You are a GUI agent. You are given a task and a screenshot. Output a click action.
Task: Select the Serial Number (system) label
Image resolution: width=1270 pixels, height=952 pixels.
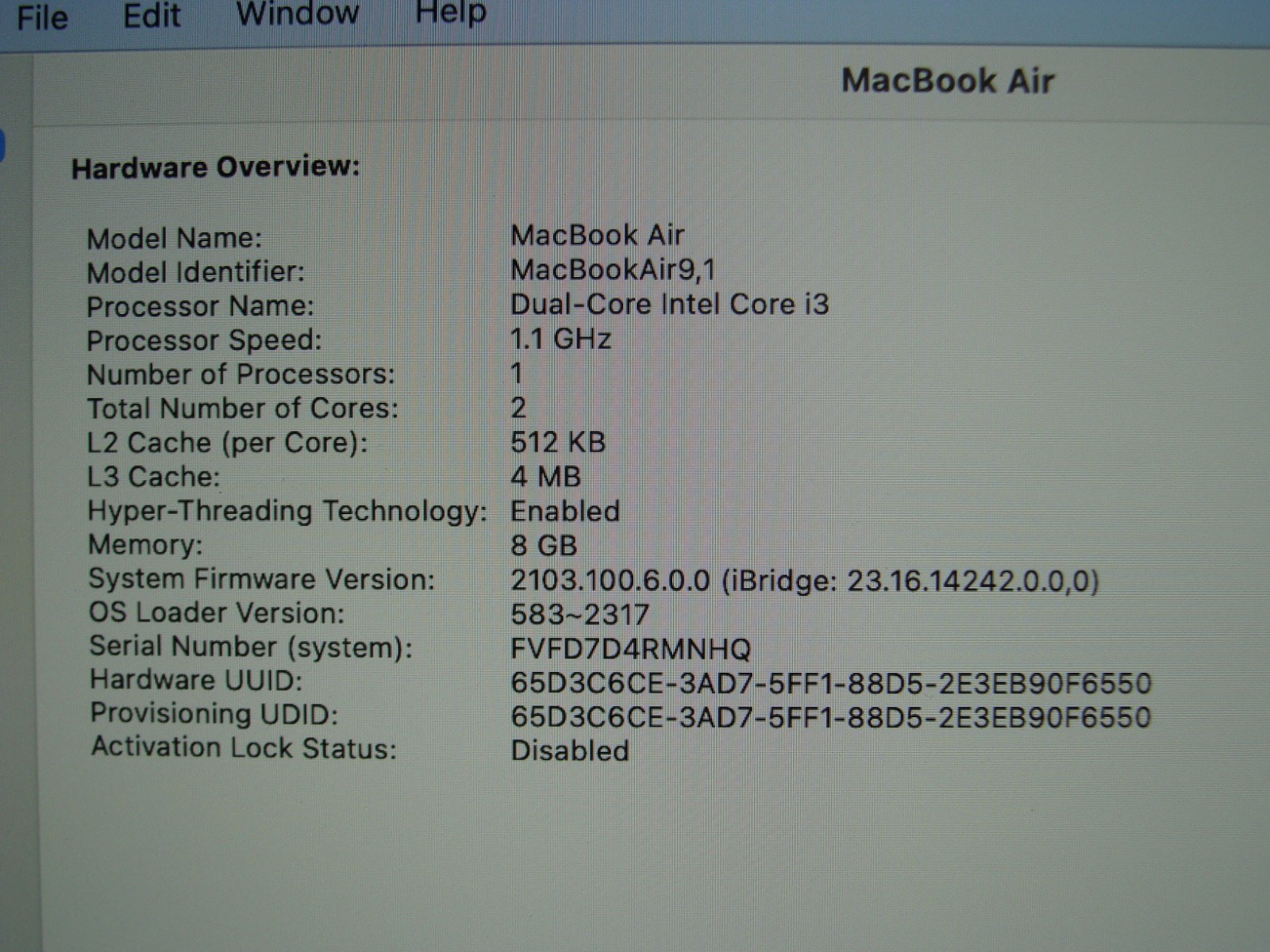251,647
